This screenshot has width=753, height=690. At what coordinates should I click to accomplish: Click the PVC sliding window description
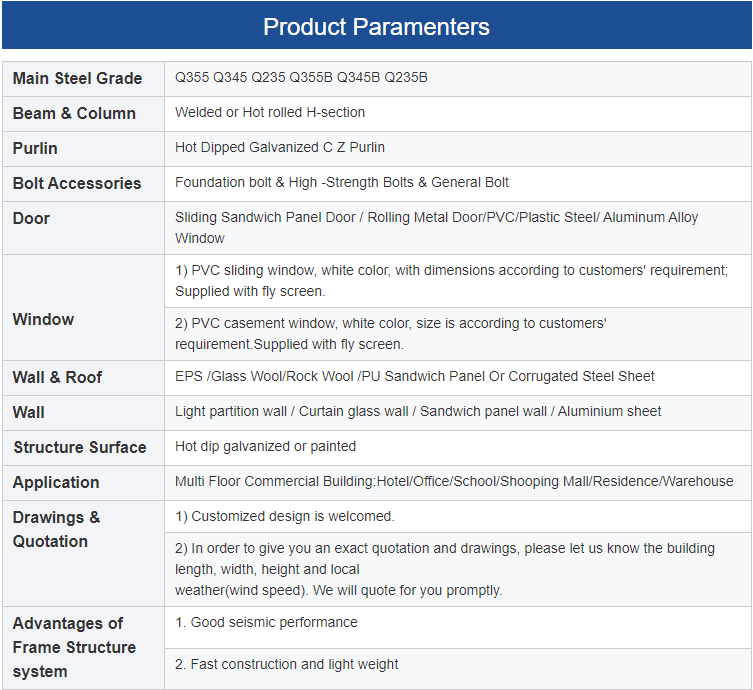[450, 281]
